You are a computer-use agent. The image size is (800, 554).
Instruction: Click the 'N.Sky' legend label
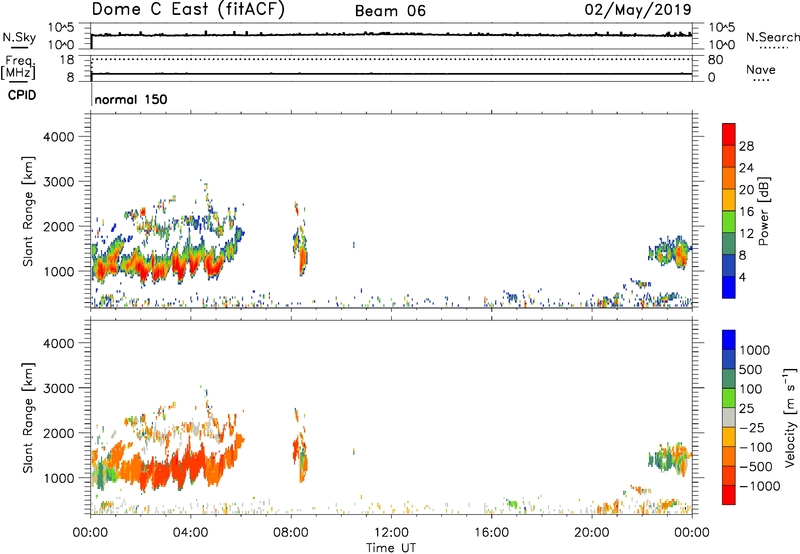tap(19, 37)
